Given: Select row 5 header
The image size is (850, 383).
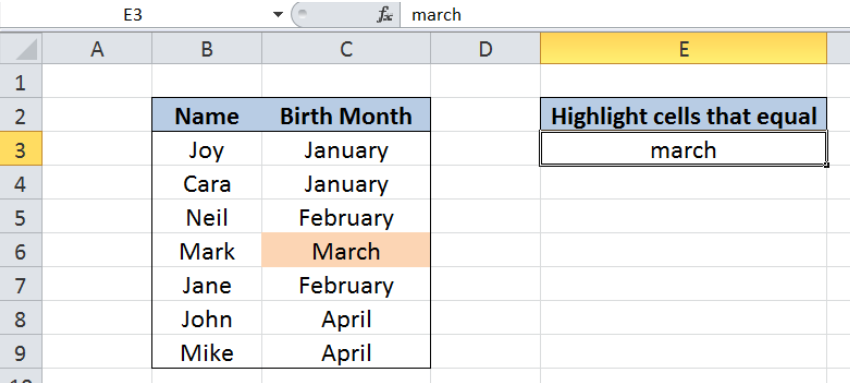Looking at the screenshot, I should 21,217.
